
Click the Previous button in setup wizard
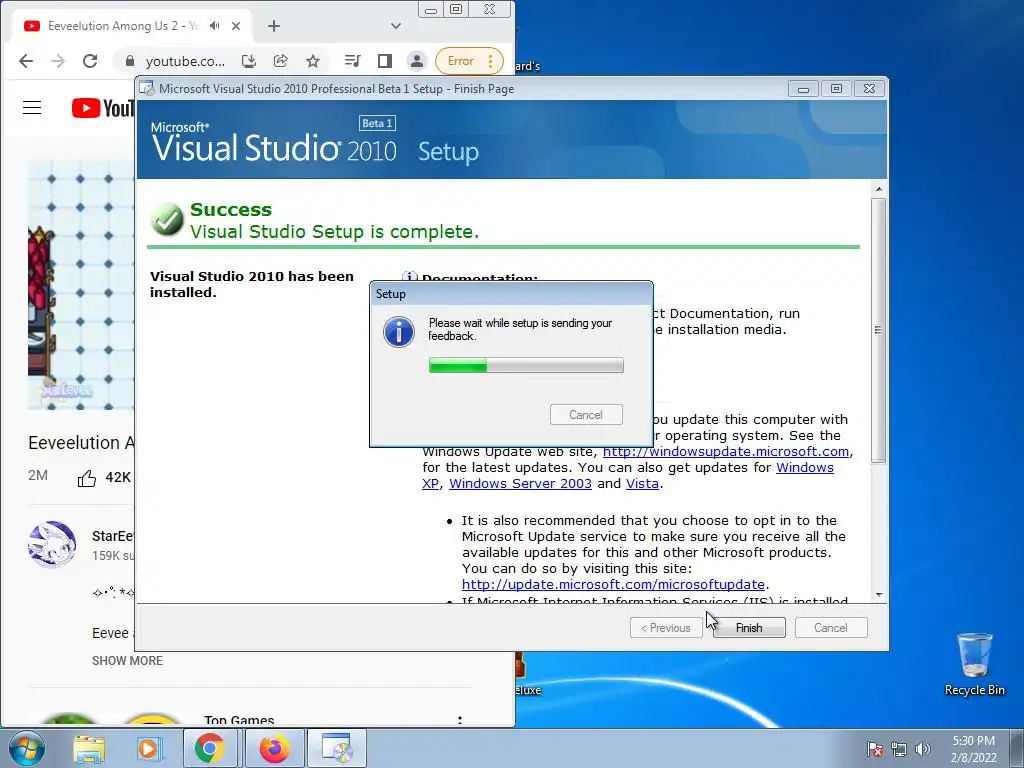tap(665, 628)
